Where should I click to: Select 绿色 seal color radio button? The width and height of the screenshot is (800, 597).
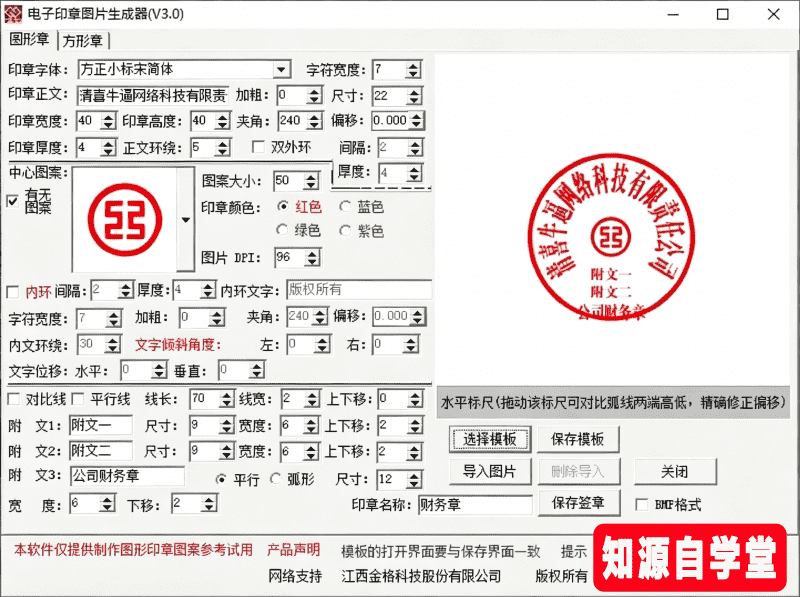[282, 230]
